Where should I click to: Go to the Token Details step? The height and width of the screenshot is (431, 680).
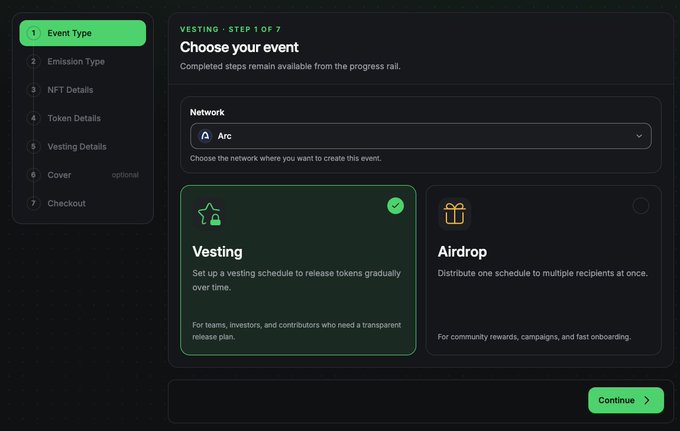(82, 118)
